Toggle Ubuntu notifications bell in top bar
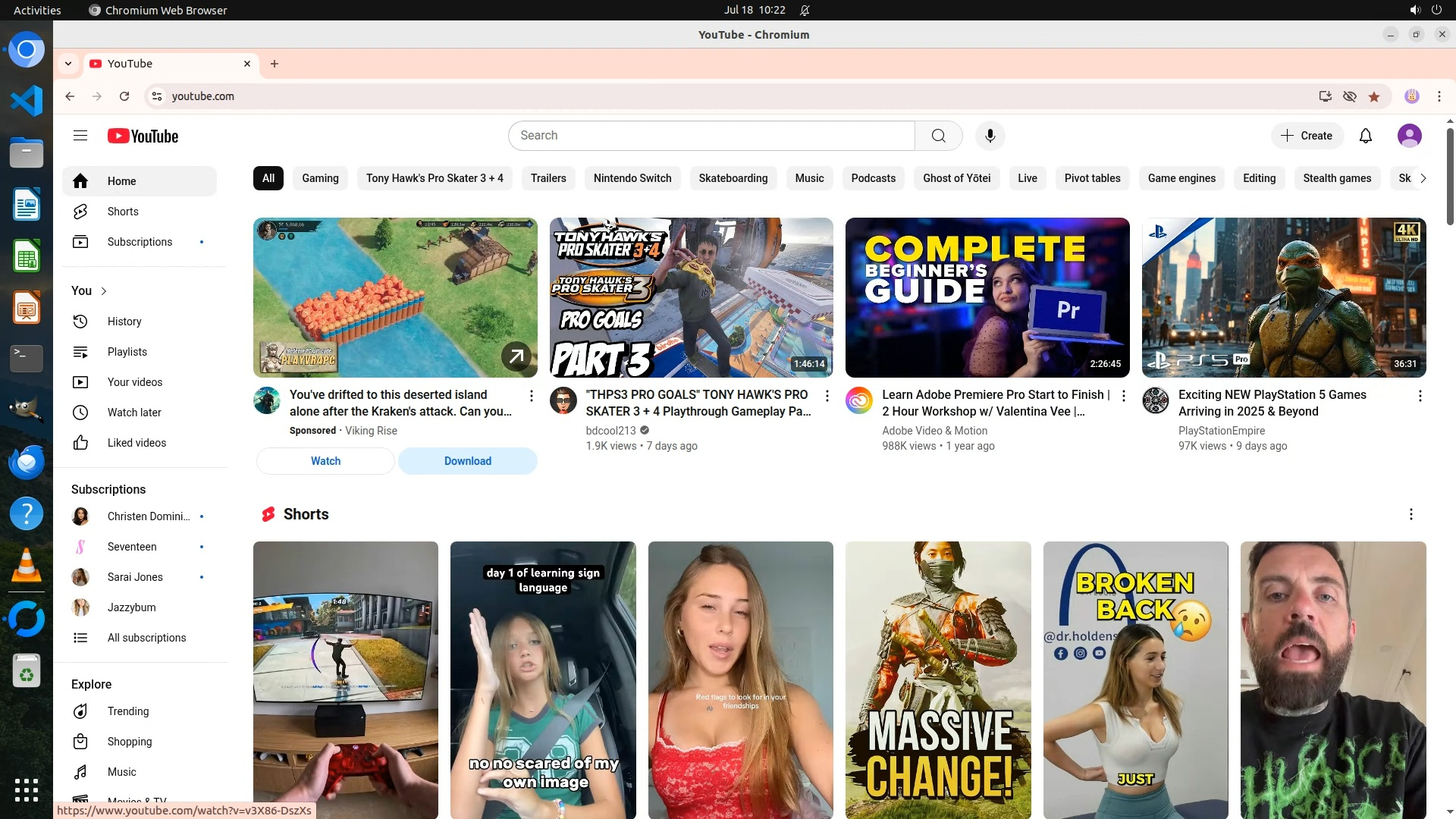 805,10
